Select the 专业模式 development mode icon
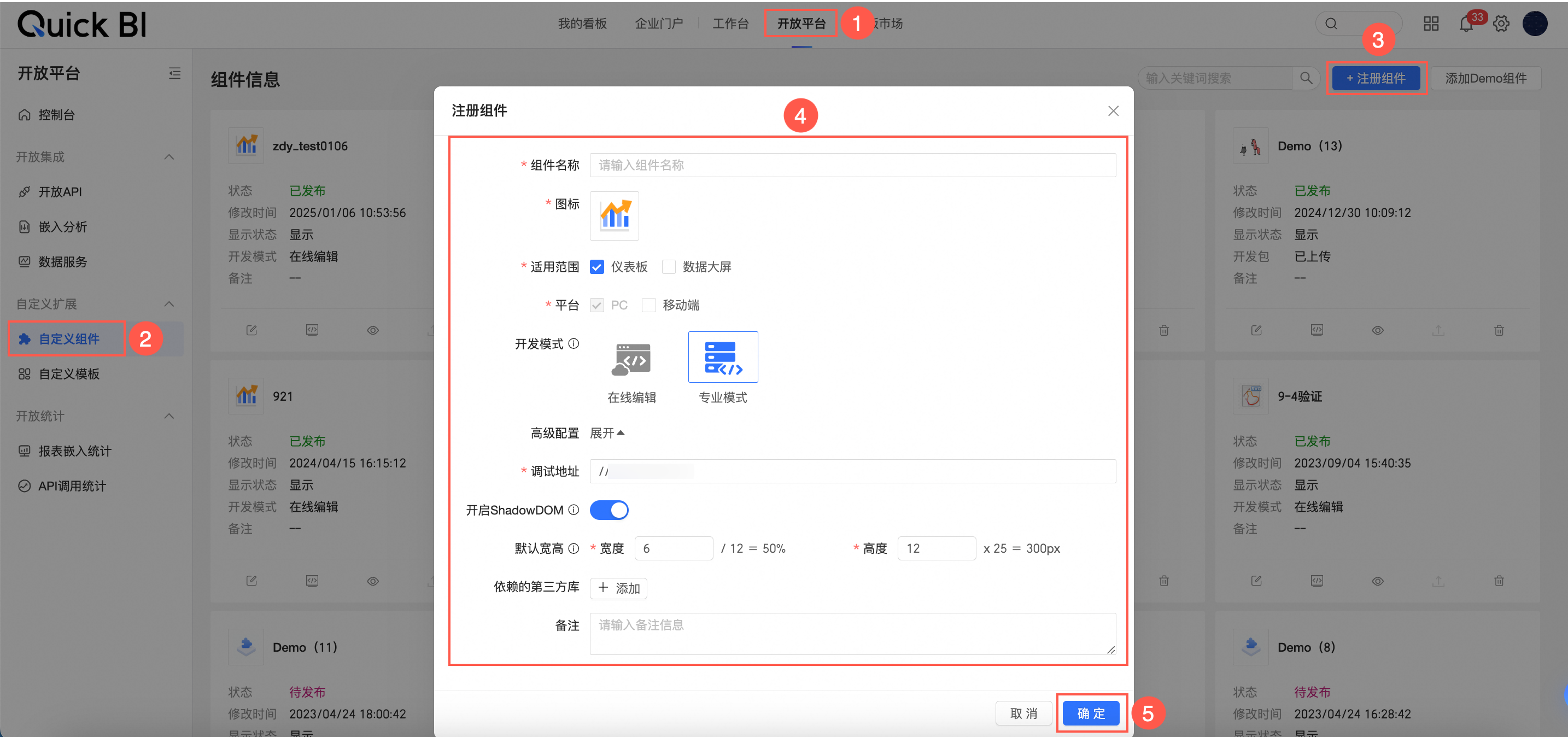 (723, 357)
